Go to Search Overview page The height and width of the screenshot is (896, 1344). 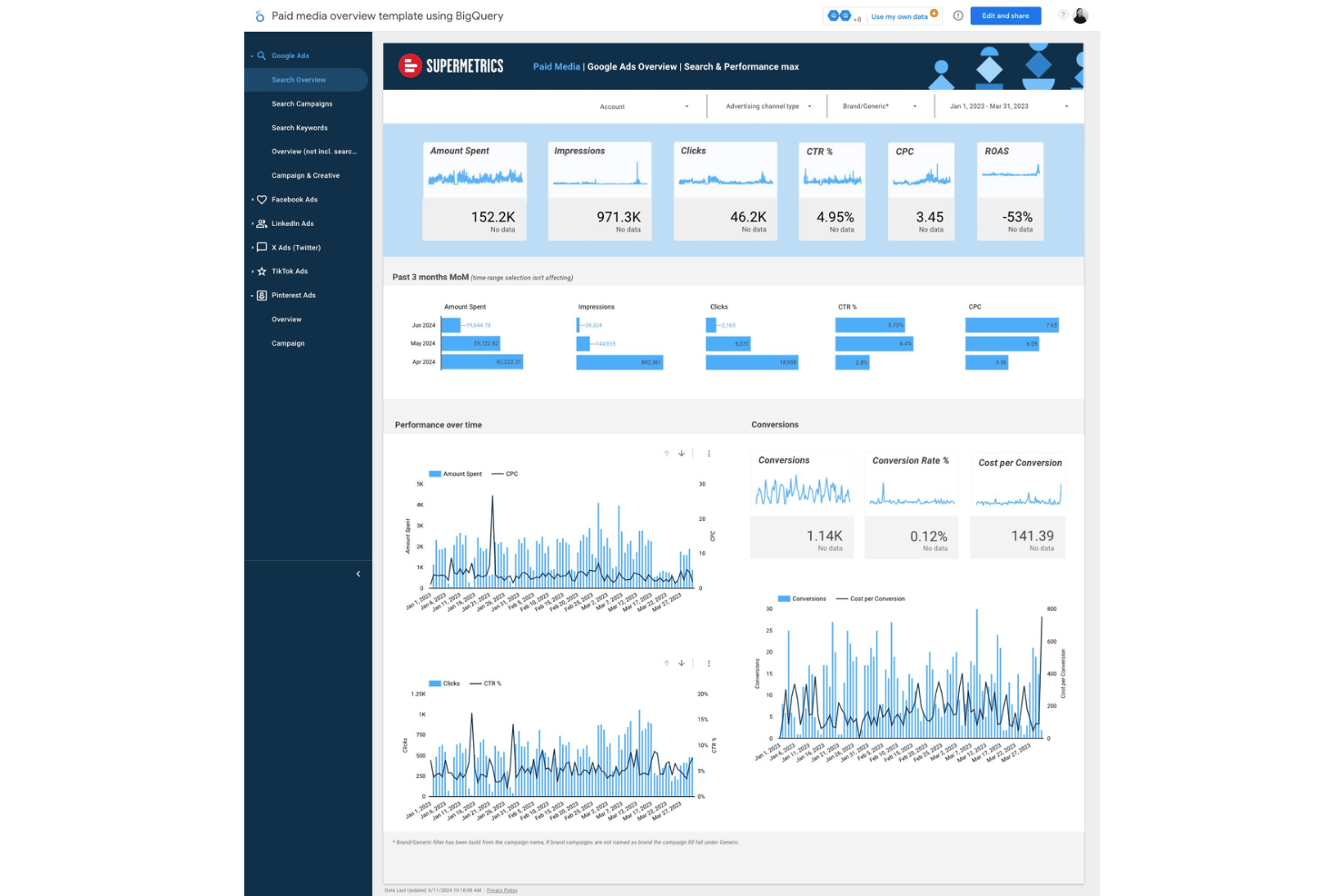306,80
